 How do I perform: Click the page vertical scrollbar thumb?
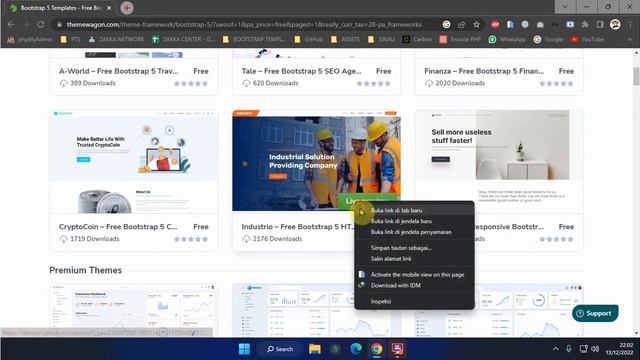636,76
